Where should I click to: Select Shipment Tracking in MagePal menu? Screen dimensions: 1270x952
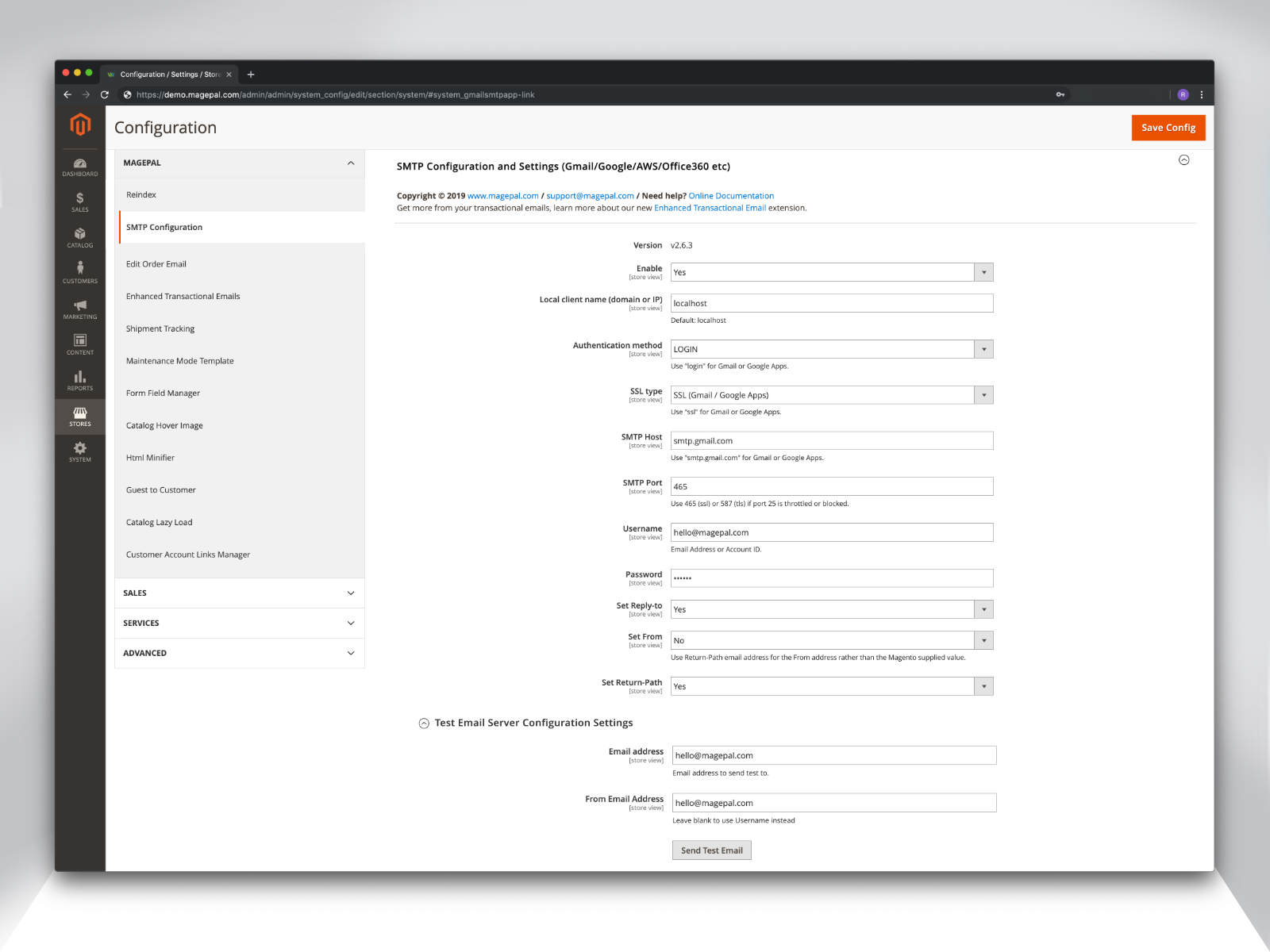click(160, 328)
